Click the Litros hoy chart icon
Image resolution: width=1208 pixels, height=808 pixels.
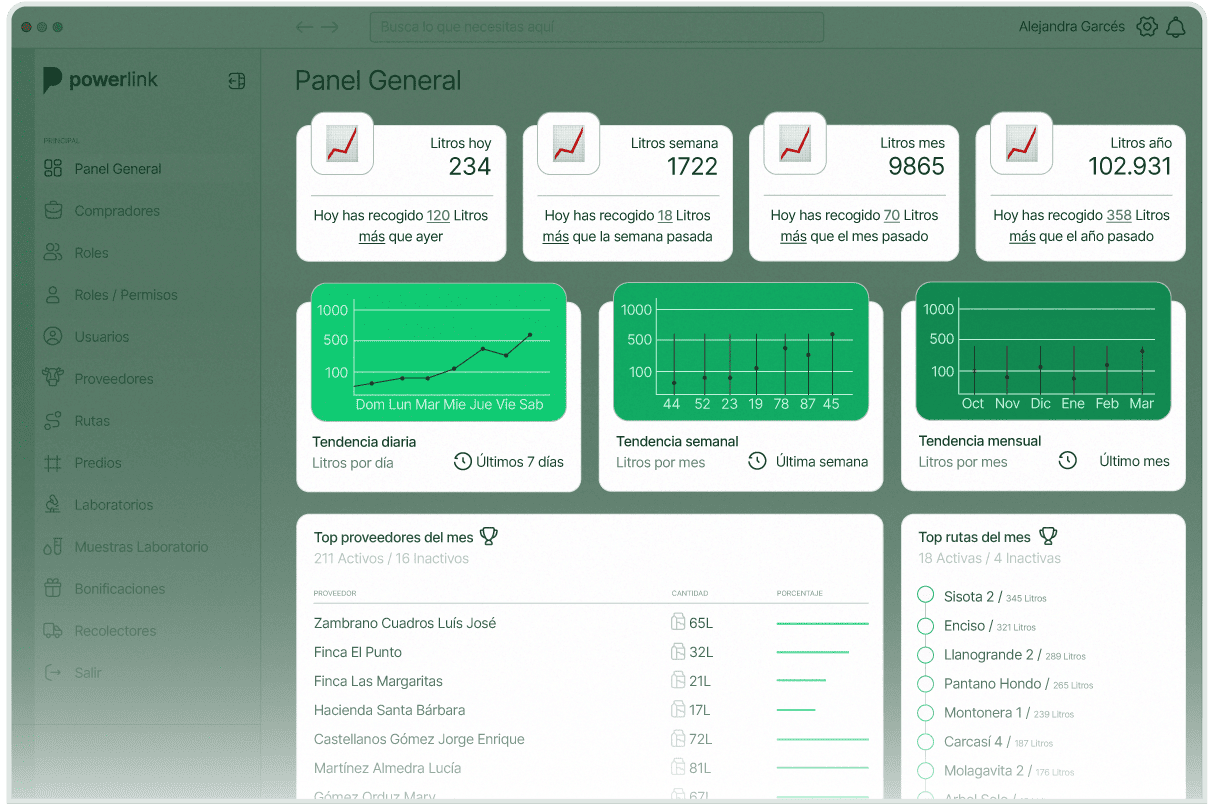(x=342, y=144)
